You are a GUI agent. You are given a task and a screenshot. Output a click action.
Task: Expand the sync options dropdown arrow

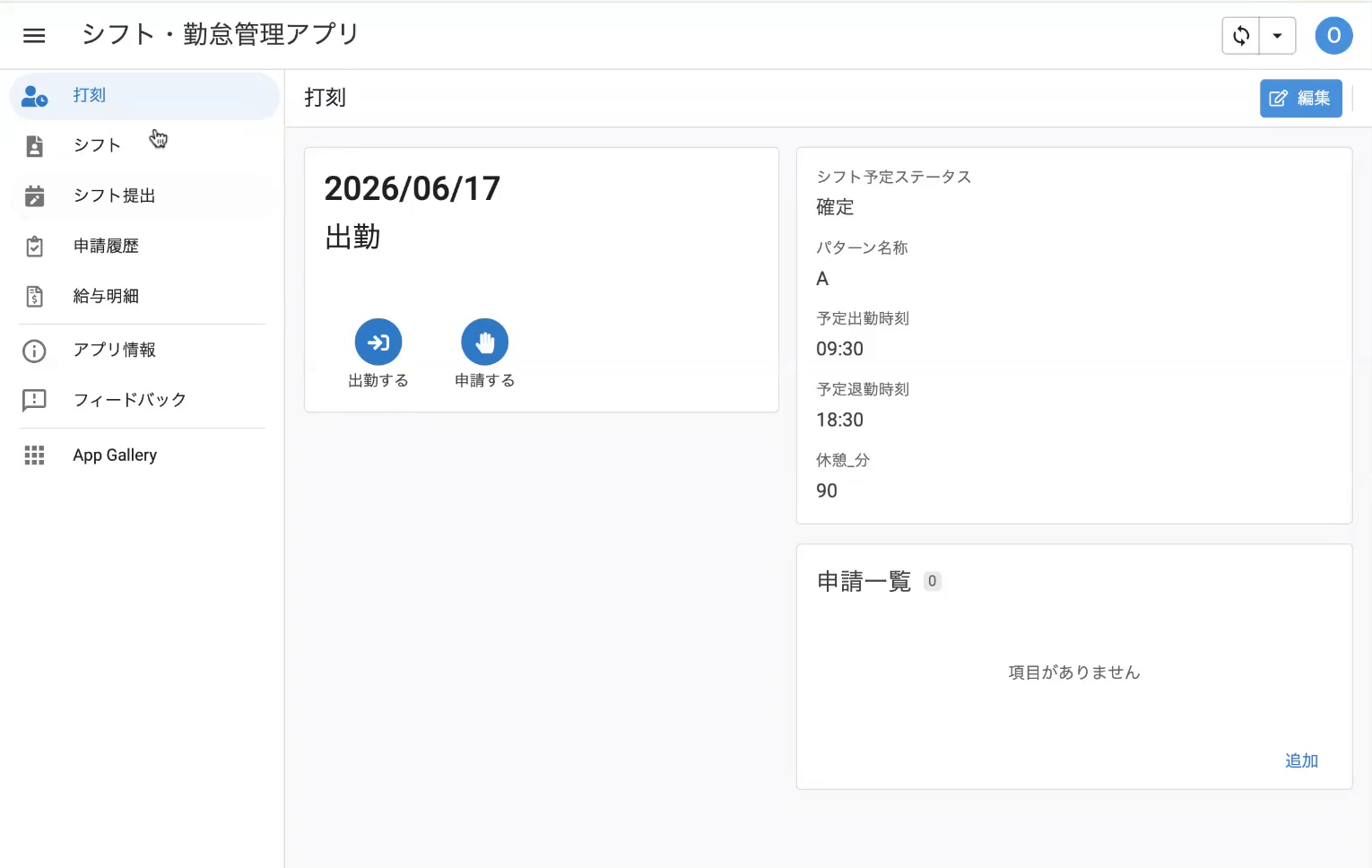1277,36
